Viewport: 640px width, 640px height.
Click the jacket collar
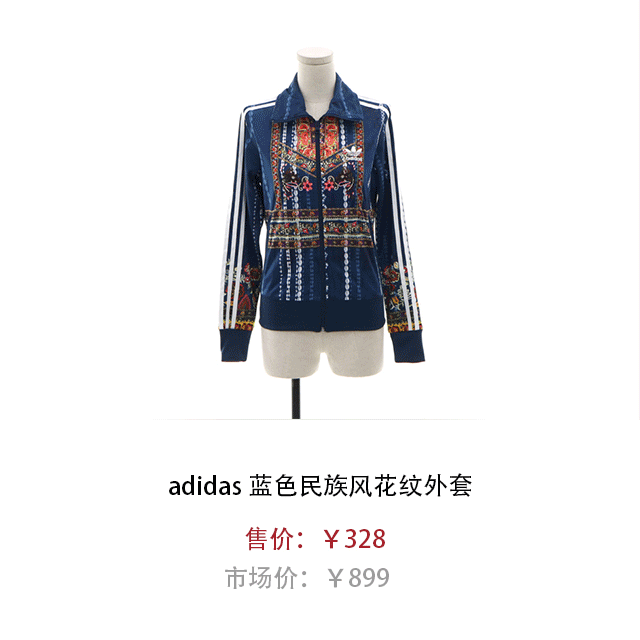318,98
